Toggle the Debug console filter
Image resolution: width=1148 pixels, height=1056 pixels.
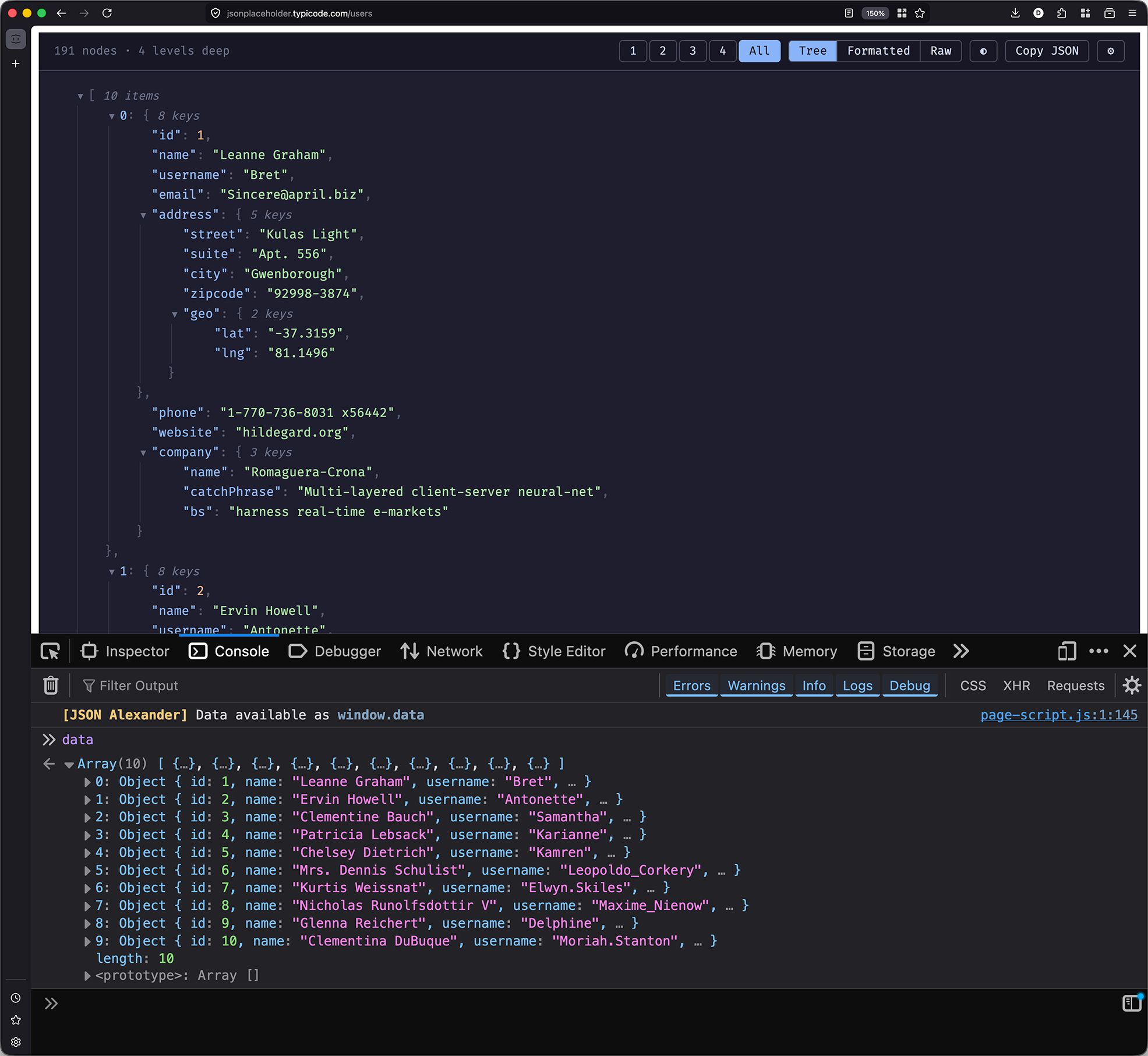(x=910, y=686)
